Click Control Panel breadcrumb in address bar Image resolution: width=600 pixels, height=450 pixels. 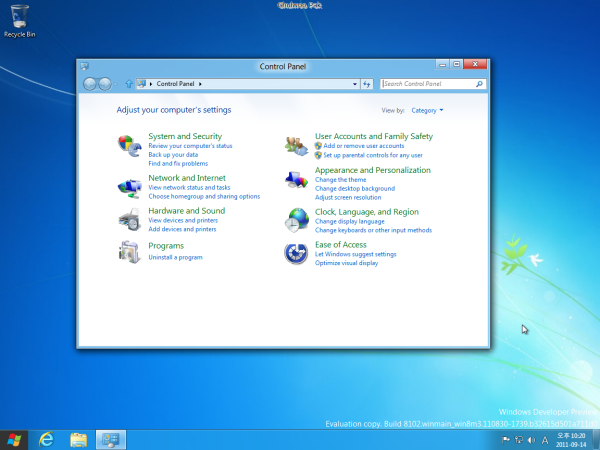[x=175, y=84]
